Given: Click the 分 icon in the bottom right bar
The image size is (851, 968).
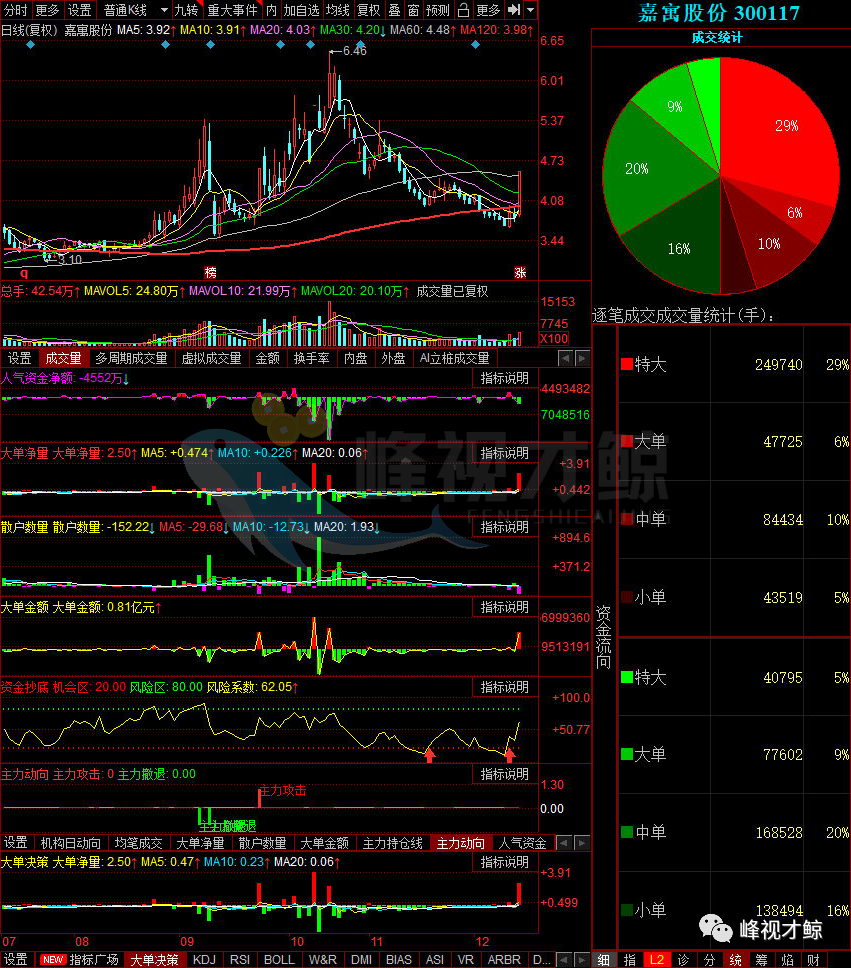Looking at the screenshot, I should pos(710,959).
